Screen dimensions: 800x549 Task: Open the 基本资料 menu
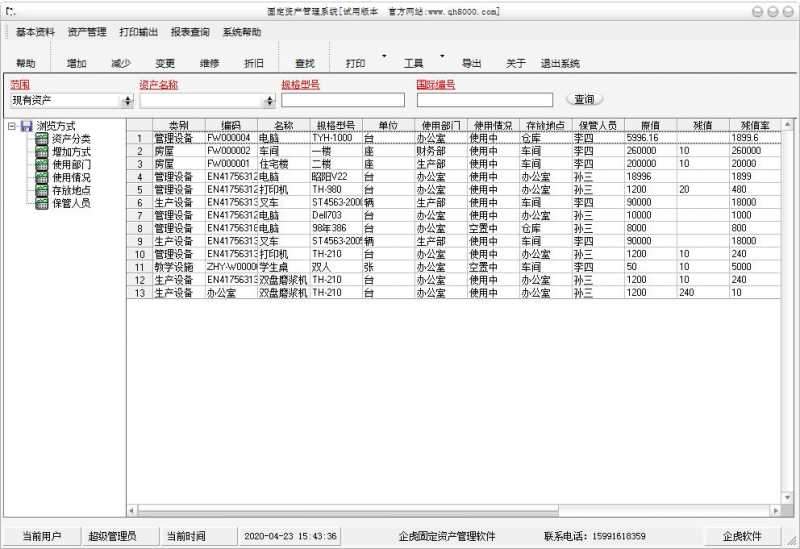tap(35, 32)
